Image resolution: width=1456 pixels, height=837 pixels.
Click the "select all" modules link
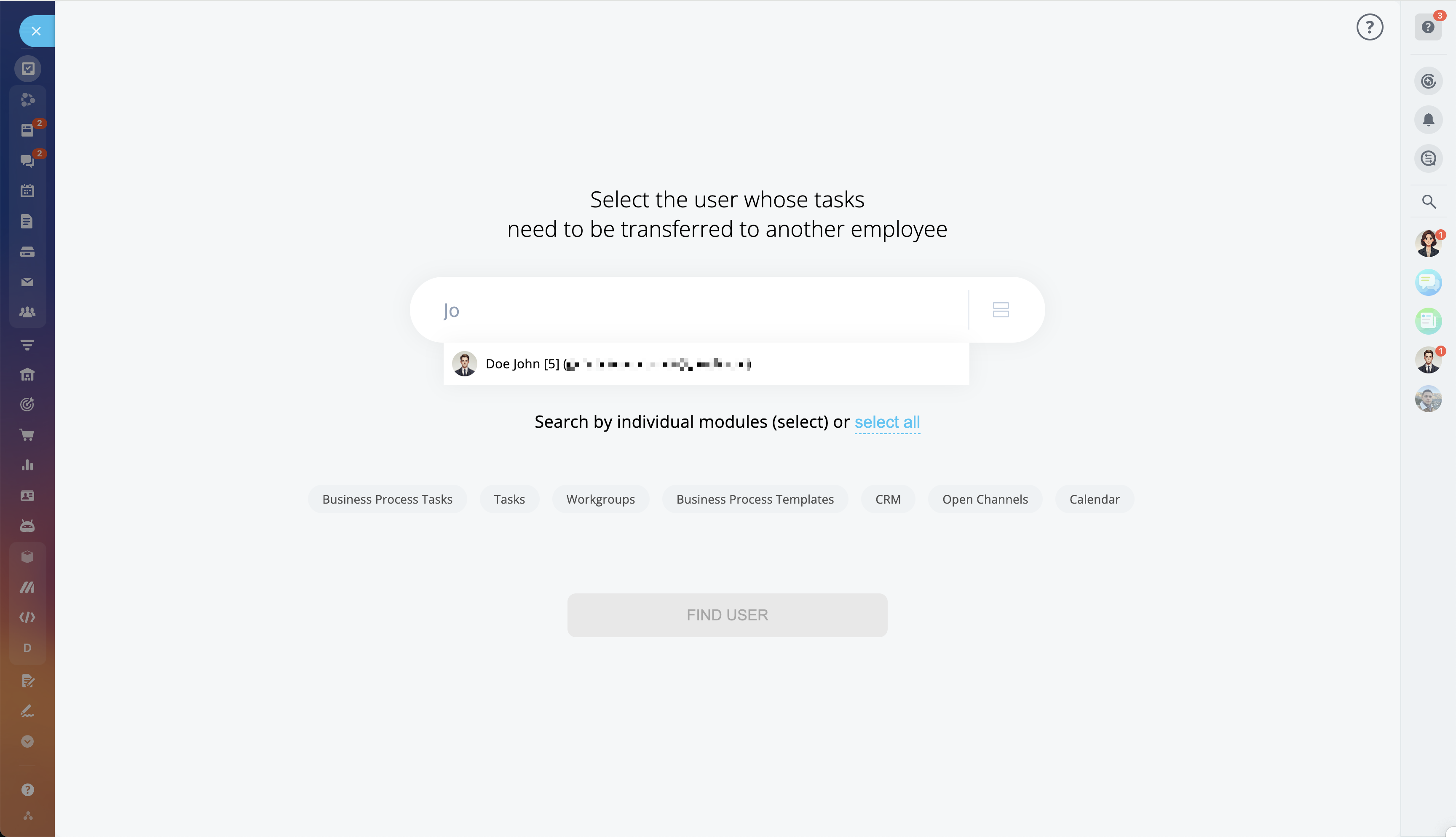[x=887, y=422]
